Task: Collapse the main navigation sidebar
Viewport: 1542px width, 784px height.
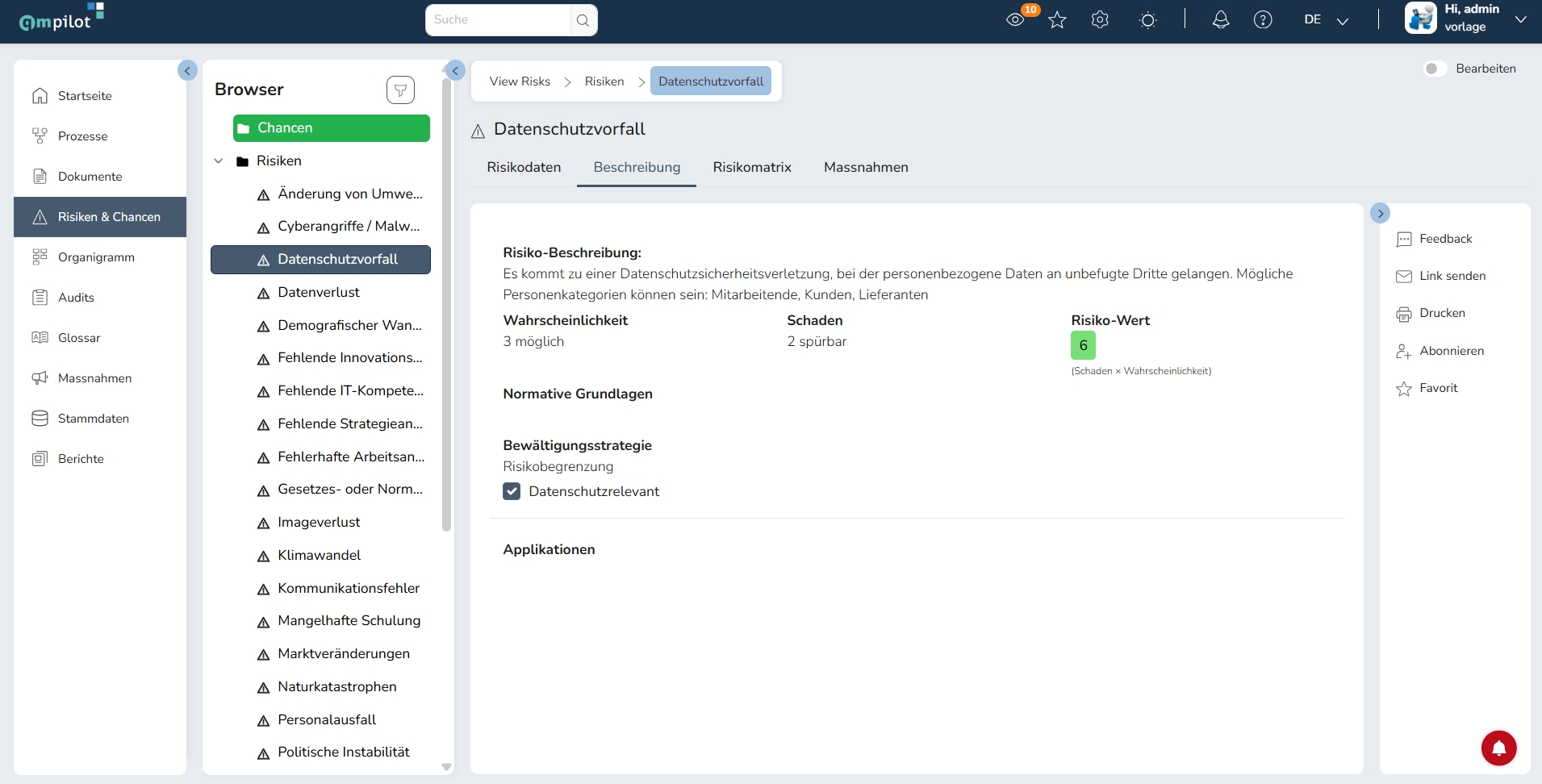Action: [x=187, y=70]
